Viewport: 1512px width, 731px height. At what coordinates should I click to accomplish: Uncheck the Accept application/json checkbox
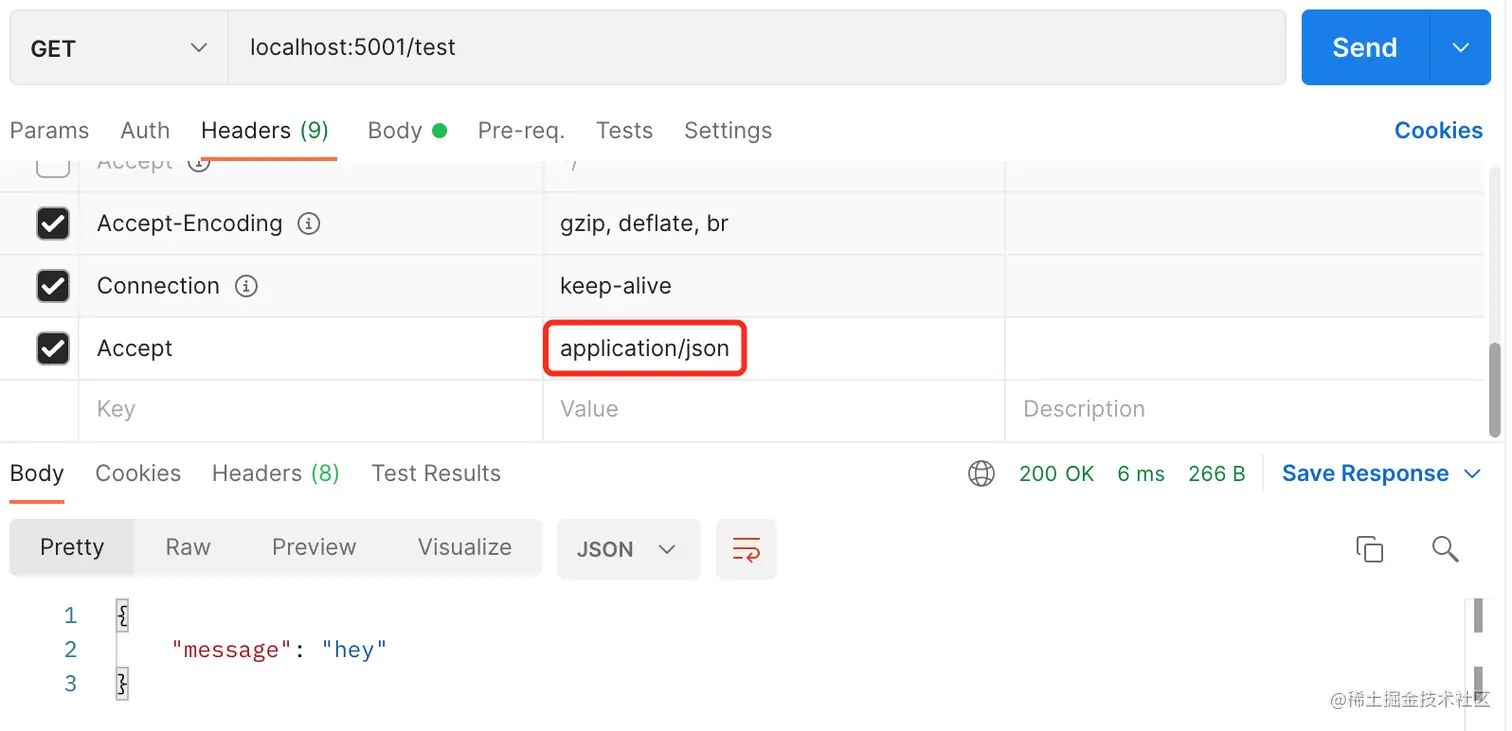[x=53, y=348]
